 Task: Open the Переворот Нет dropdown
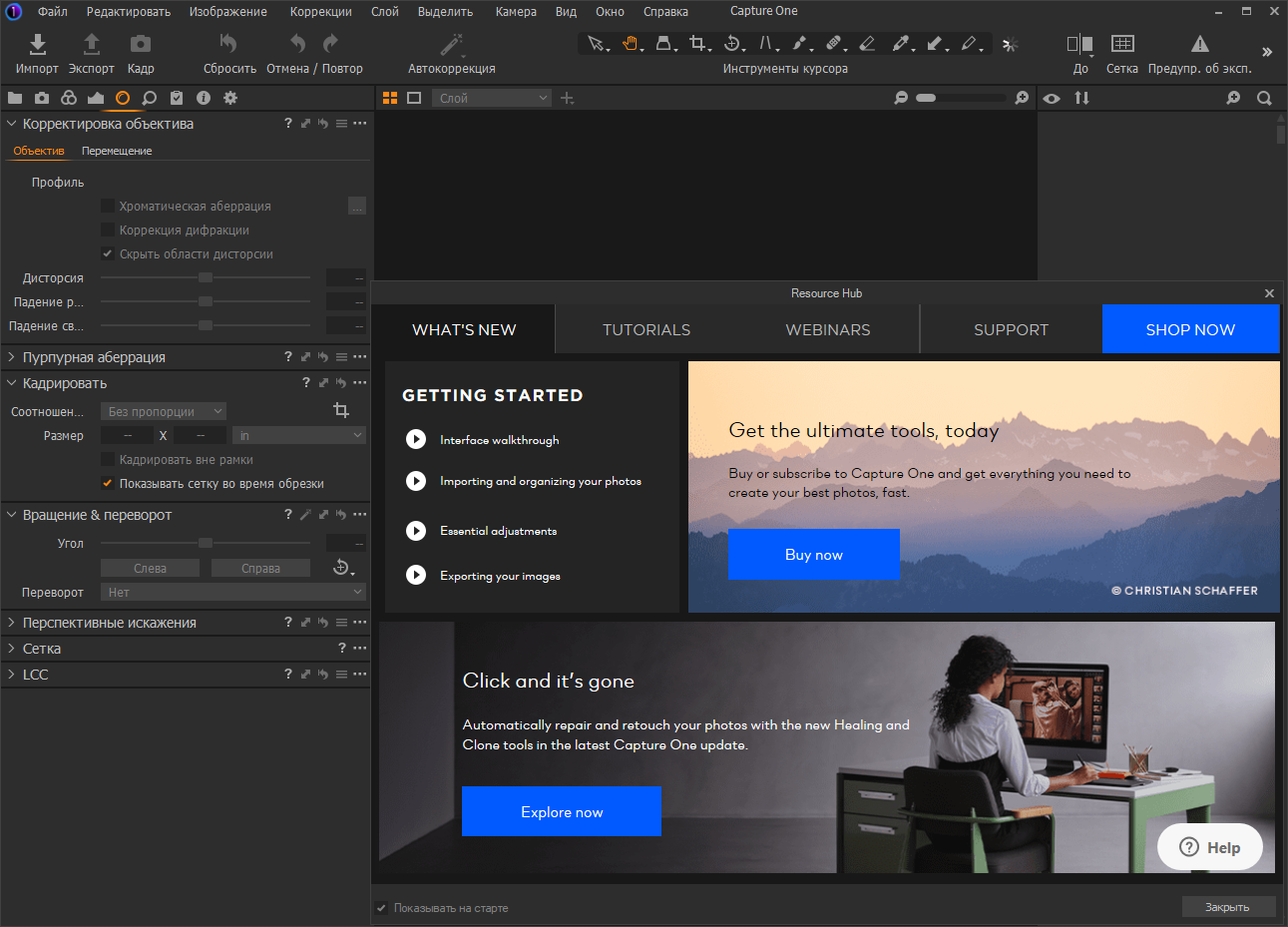coord(233,592)
